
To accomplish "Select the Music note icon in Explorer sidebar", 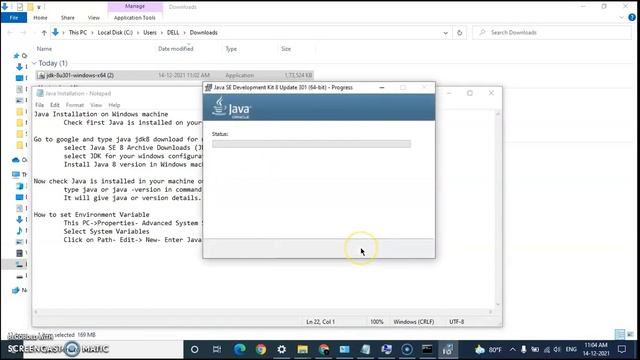I will pyautogui.click(x=19, y=231).
